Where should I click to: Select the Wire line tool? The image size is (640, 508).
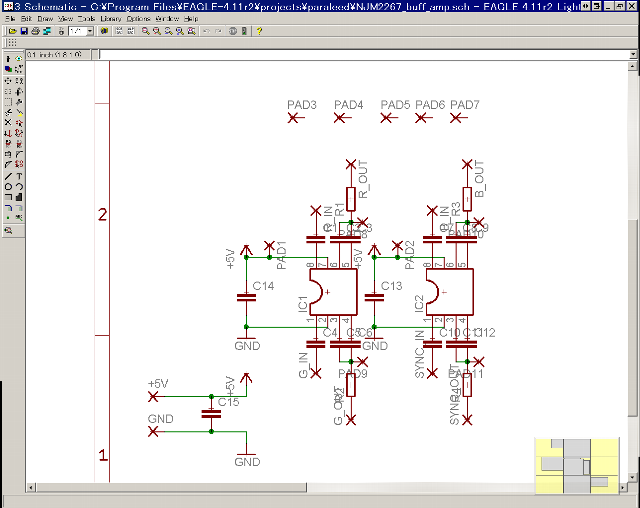click(8, 175)
